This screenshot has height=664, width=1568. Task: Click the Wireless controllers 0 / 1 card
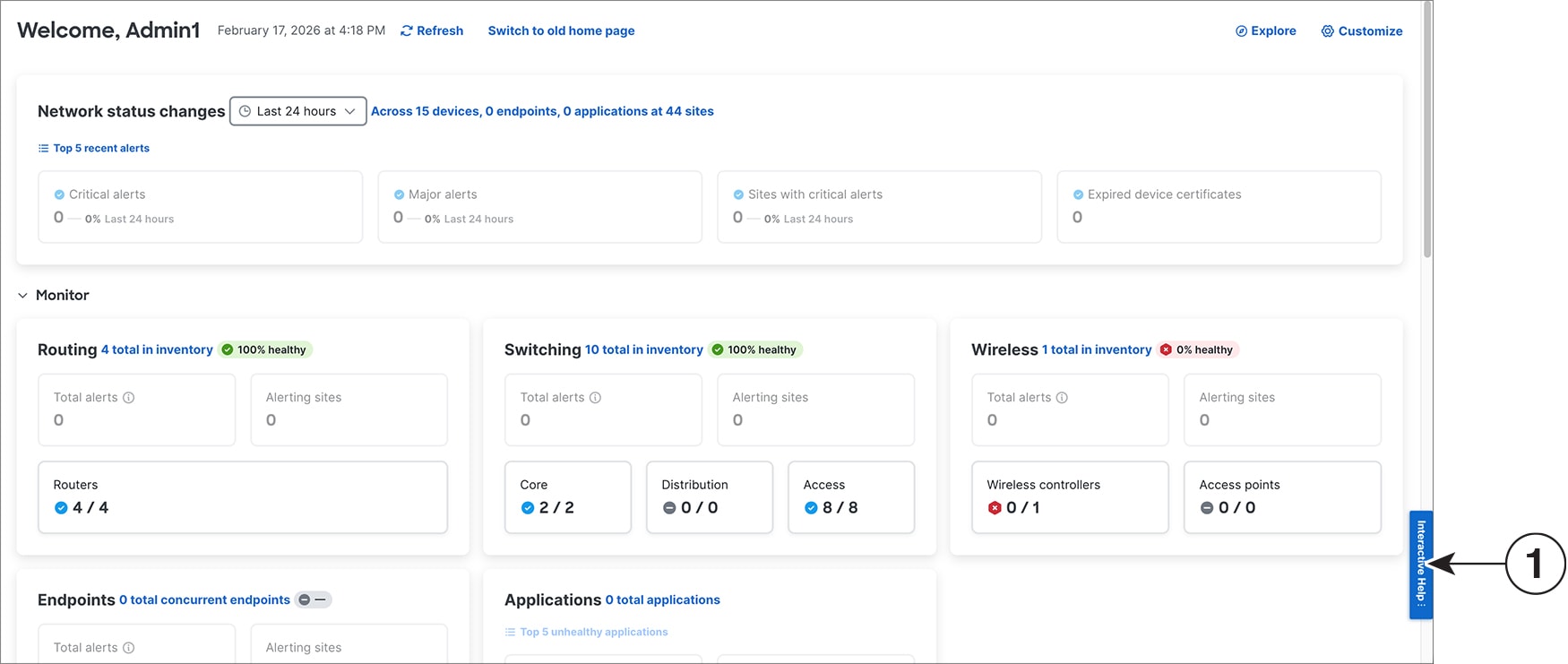1071,497
